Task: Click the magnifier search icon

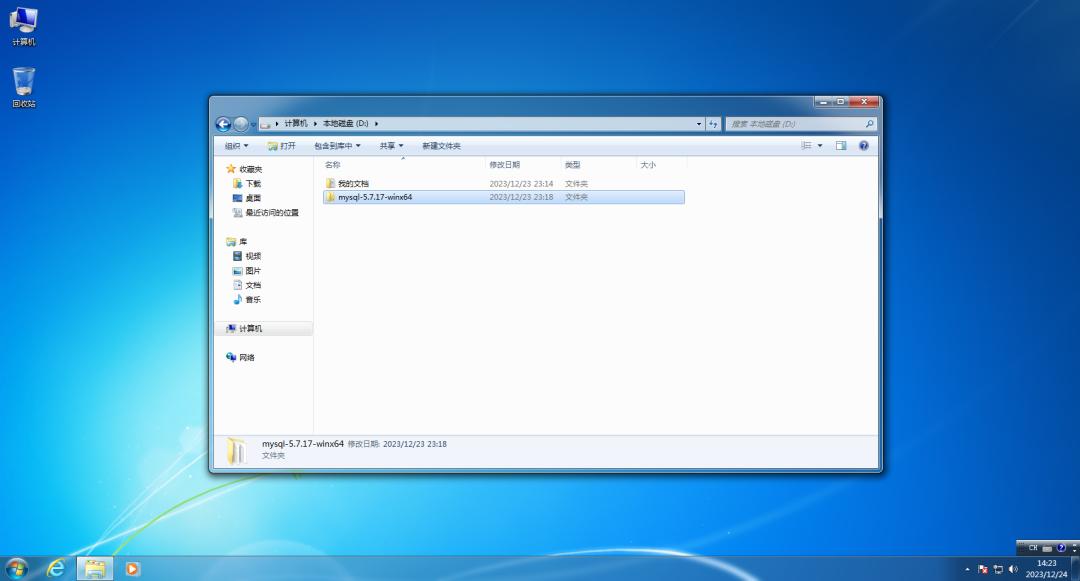Action: tap(869, 124)
